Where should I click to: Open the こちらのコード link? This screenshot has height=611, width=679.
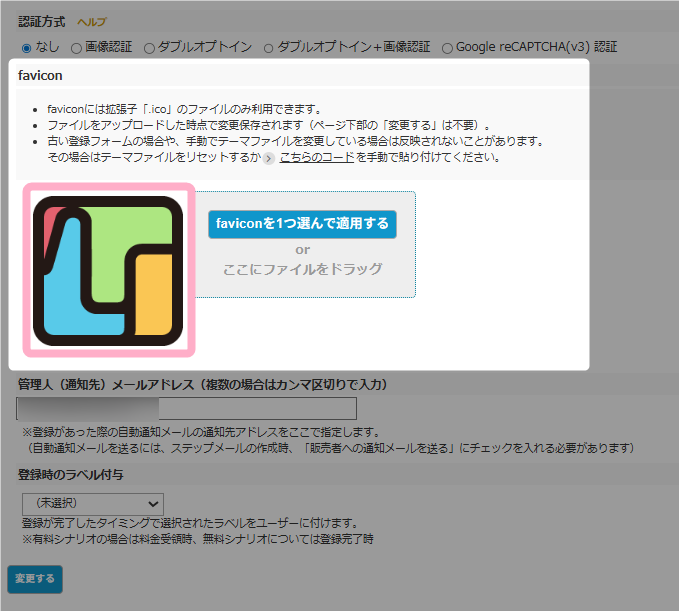pyautogui.click(x=317, y=157)
